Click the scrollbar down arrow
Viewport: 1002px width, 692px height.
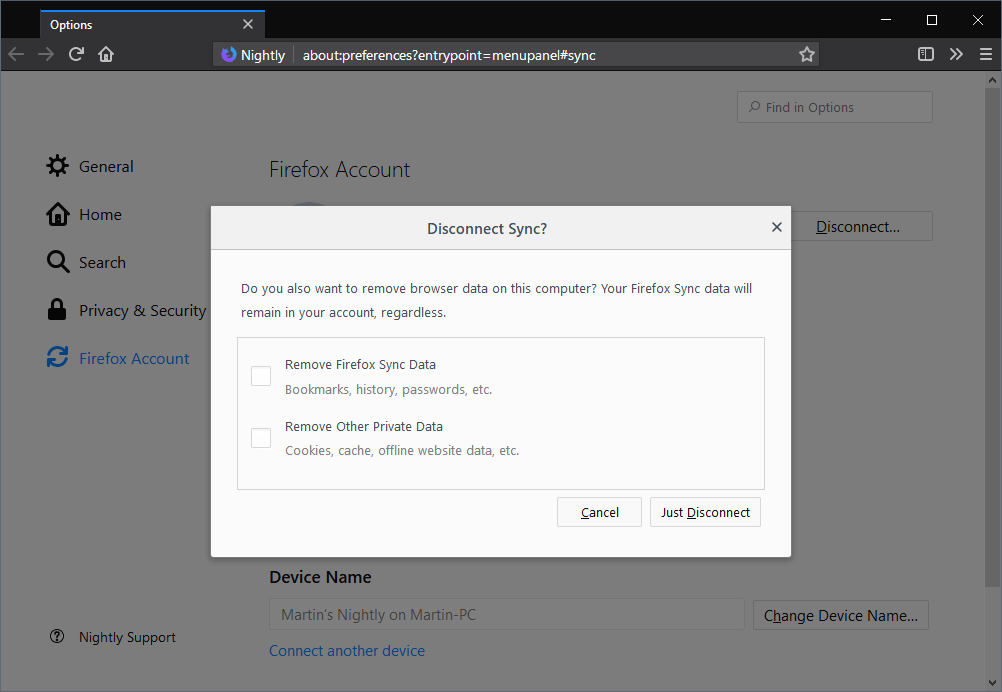(992, 682)
